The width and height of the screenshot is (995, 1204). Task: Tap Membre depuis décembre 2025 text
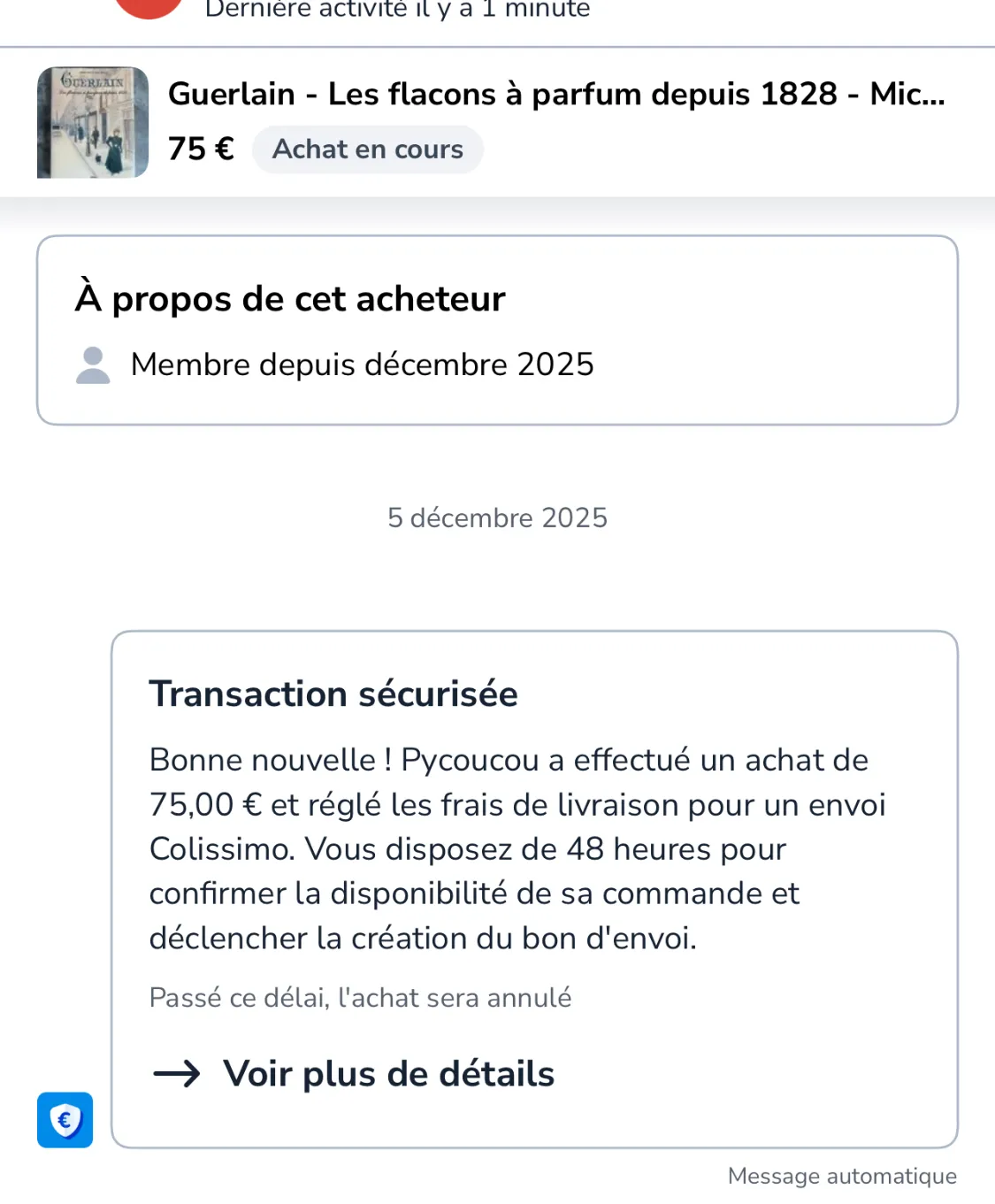click(x=362, y=364)
